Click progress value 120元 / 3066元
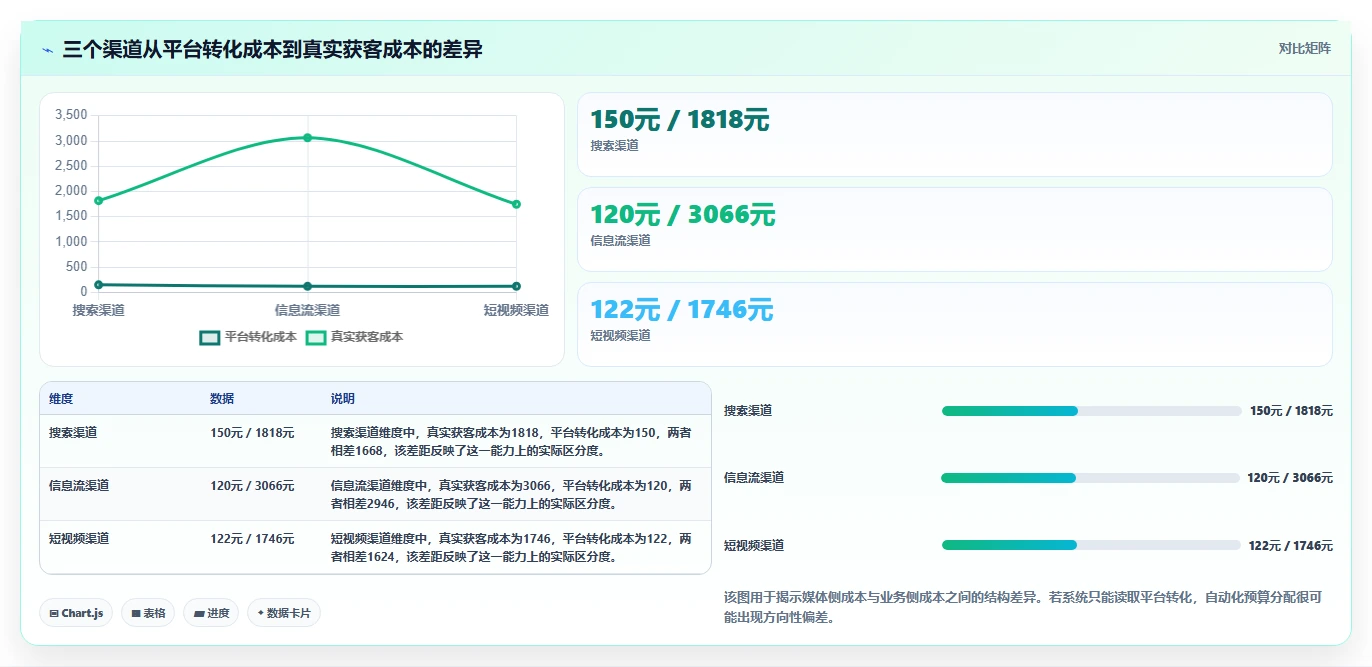The image size is (1372, 667). pyautogui.click(x=1290, y=478)
